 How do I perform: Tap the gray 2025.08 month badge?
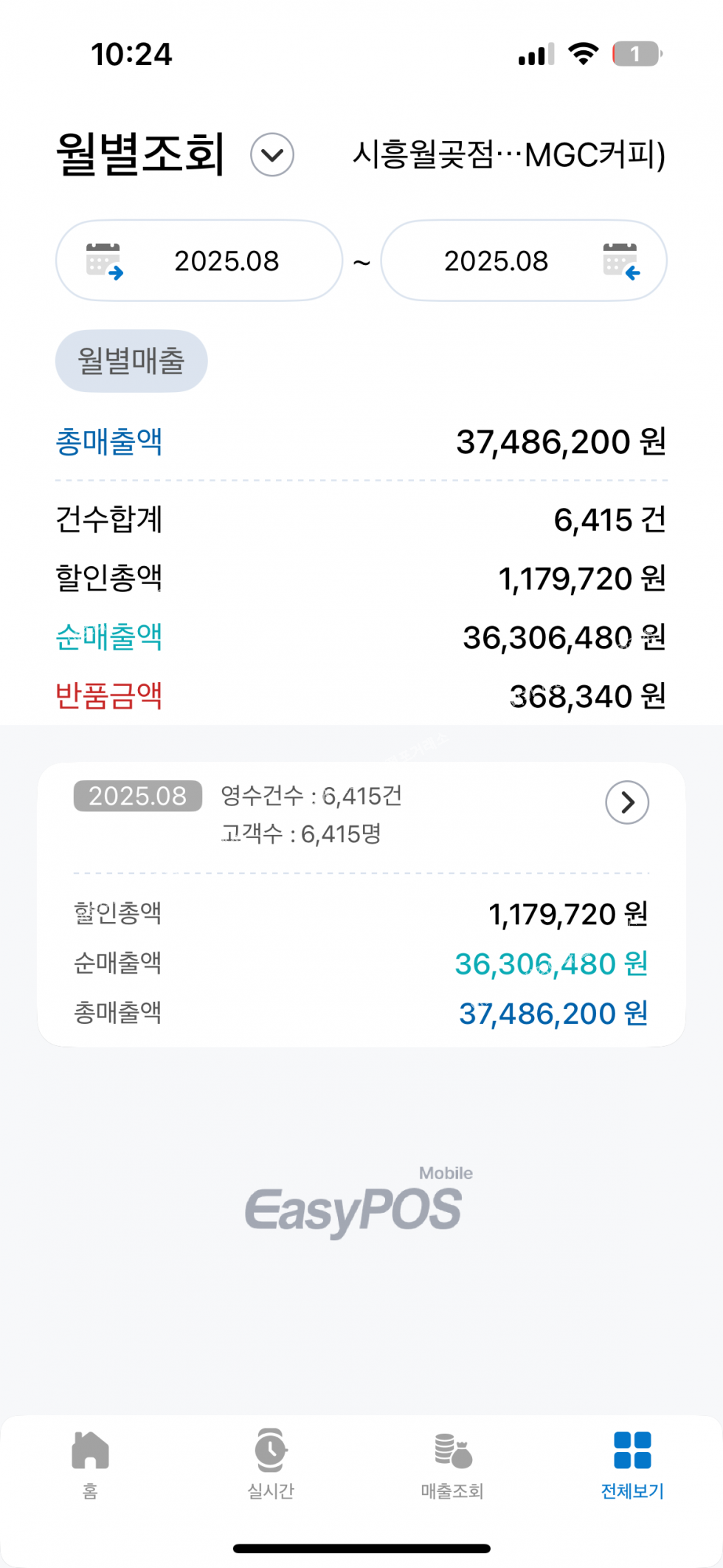pos(138,796)
